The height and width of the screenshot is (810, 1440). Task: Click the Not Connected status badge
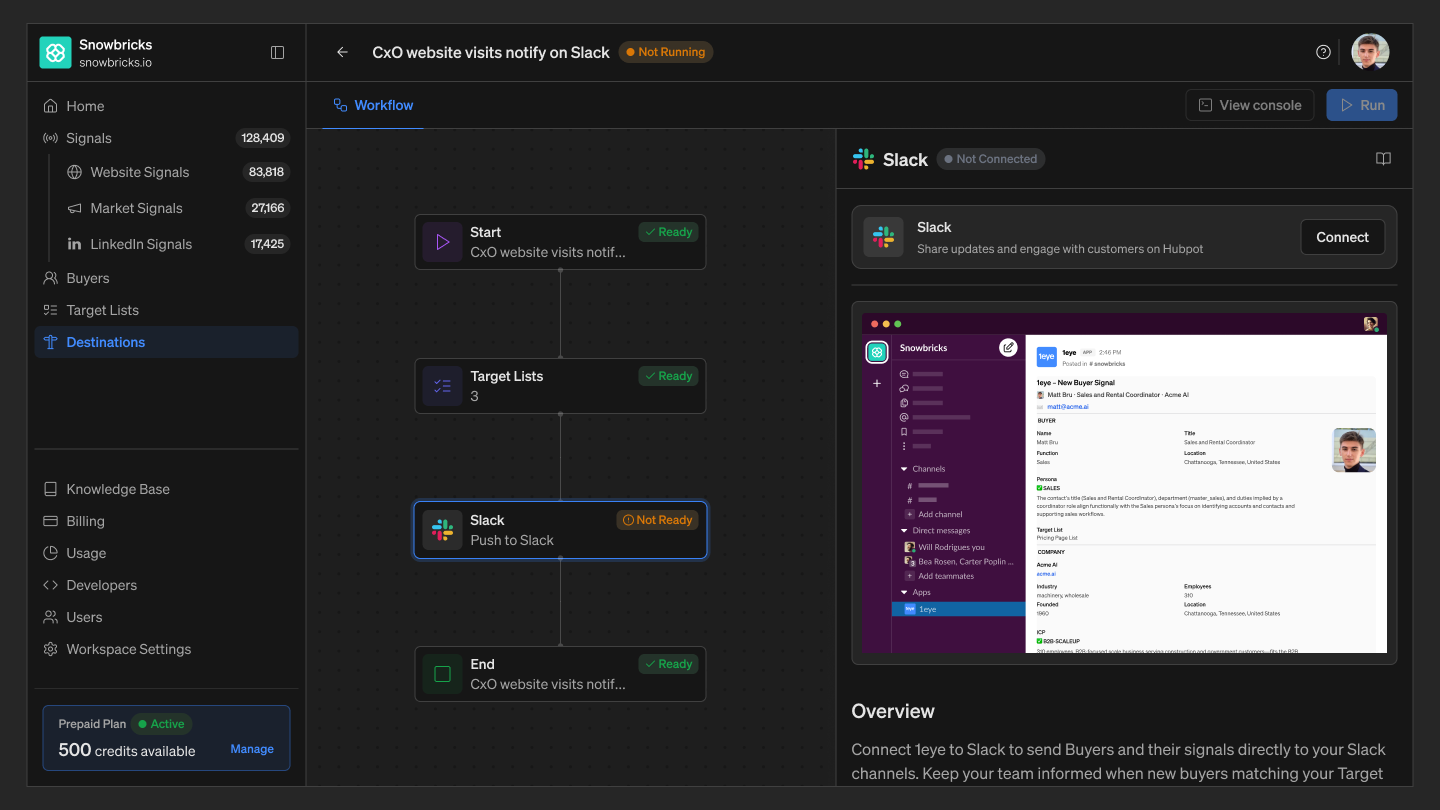click(991, 159)
